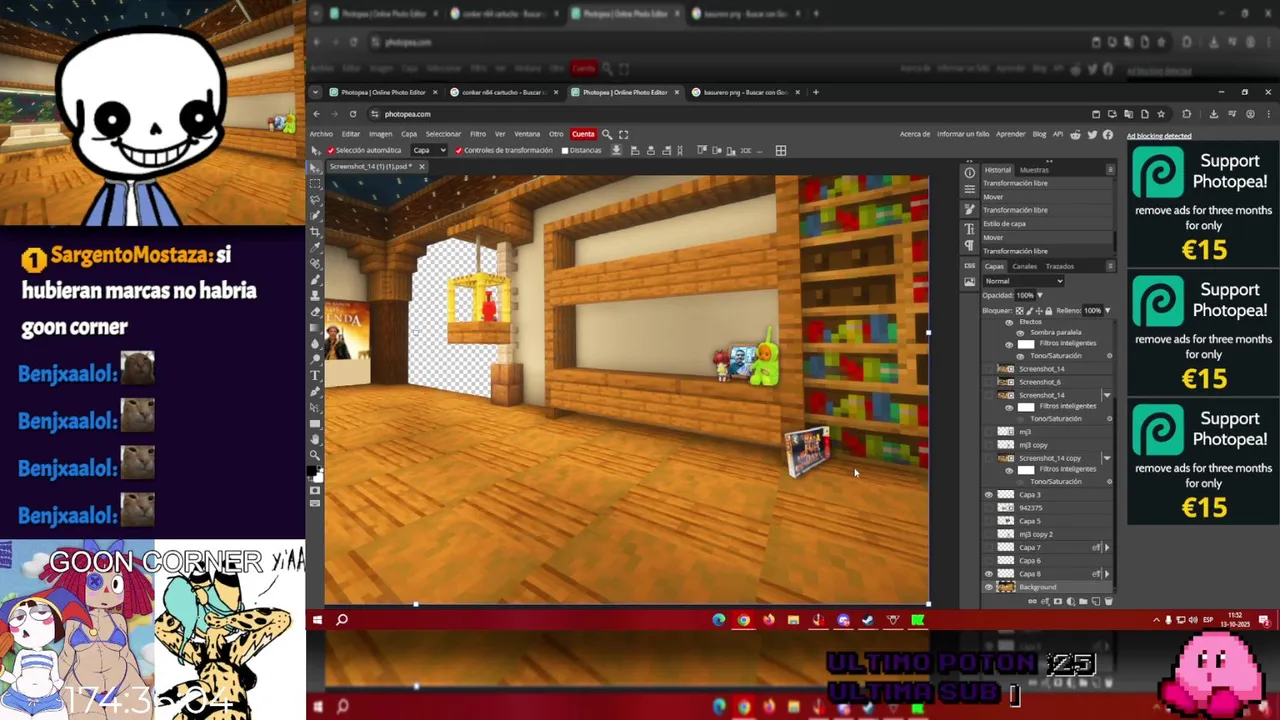Click the delete layer trash icon
The height and width of the screenshot is (720, 1280).
pos(1108,601)
